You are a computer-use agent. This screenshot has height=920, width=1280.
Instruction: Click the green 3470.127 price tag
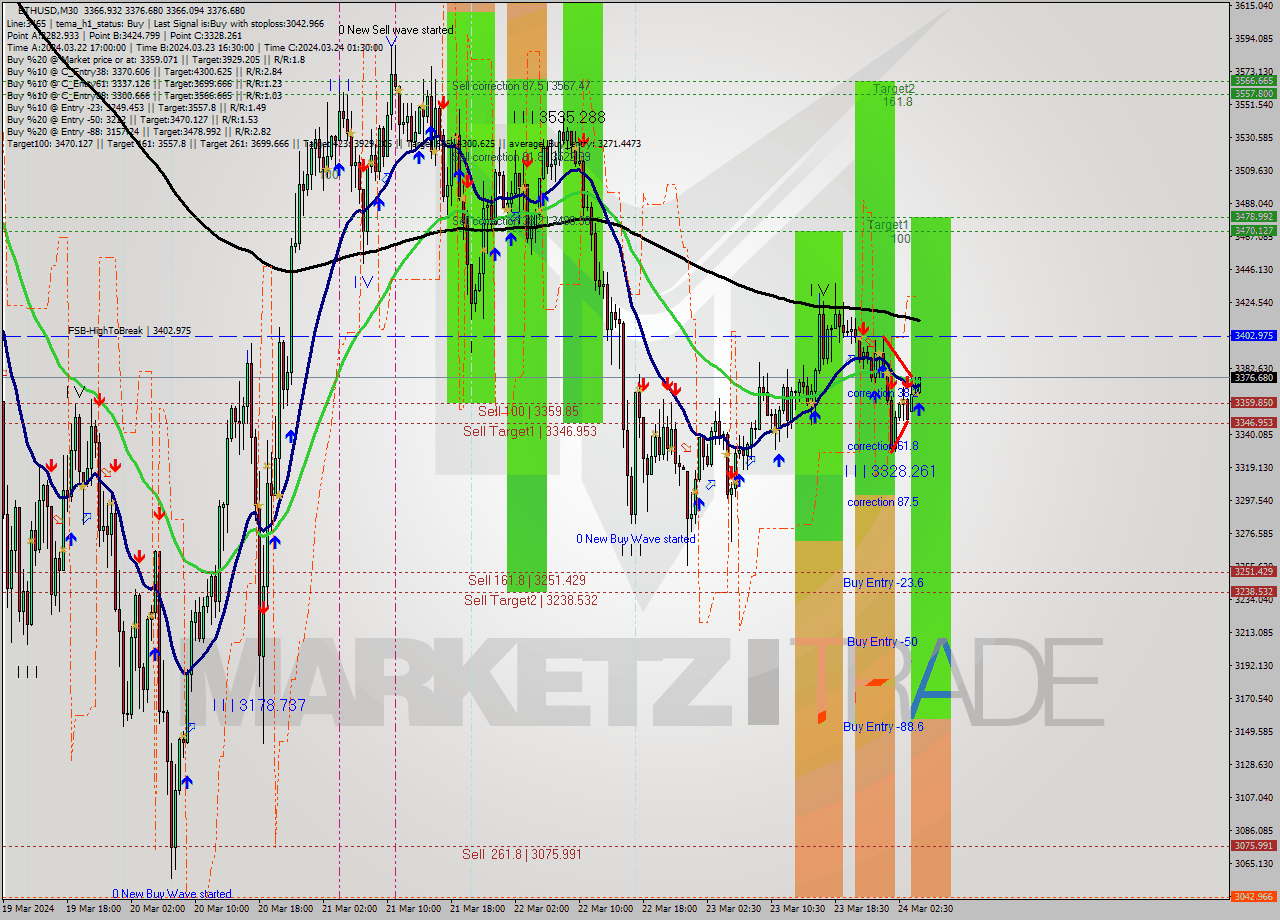pos(1253,231)
